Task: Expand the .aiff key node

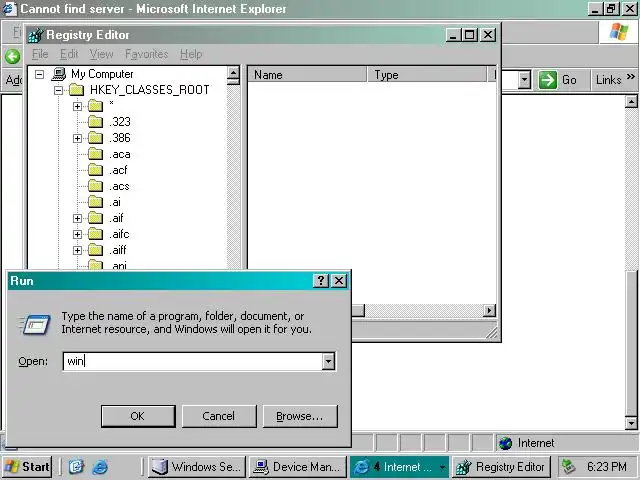Action: 77,250
